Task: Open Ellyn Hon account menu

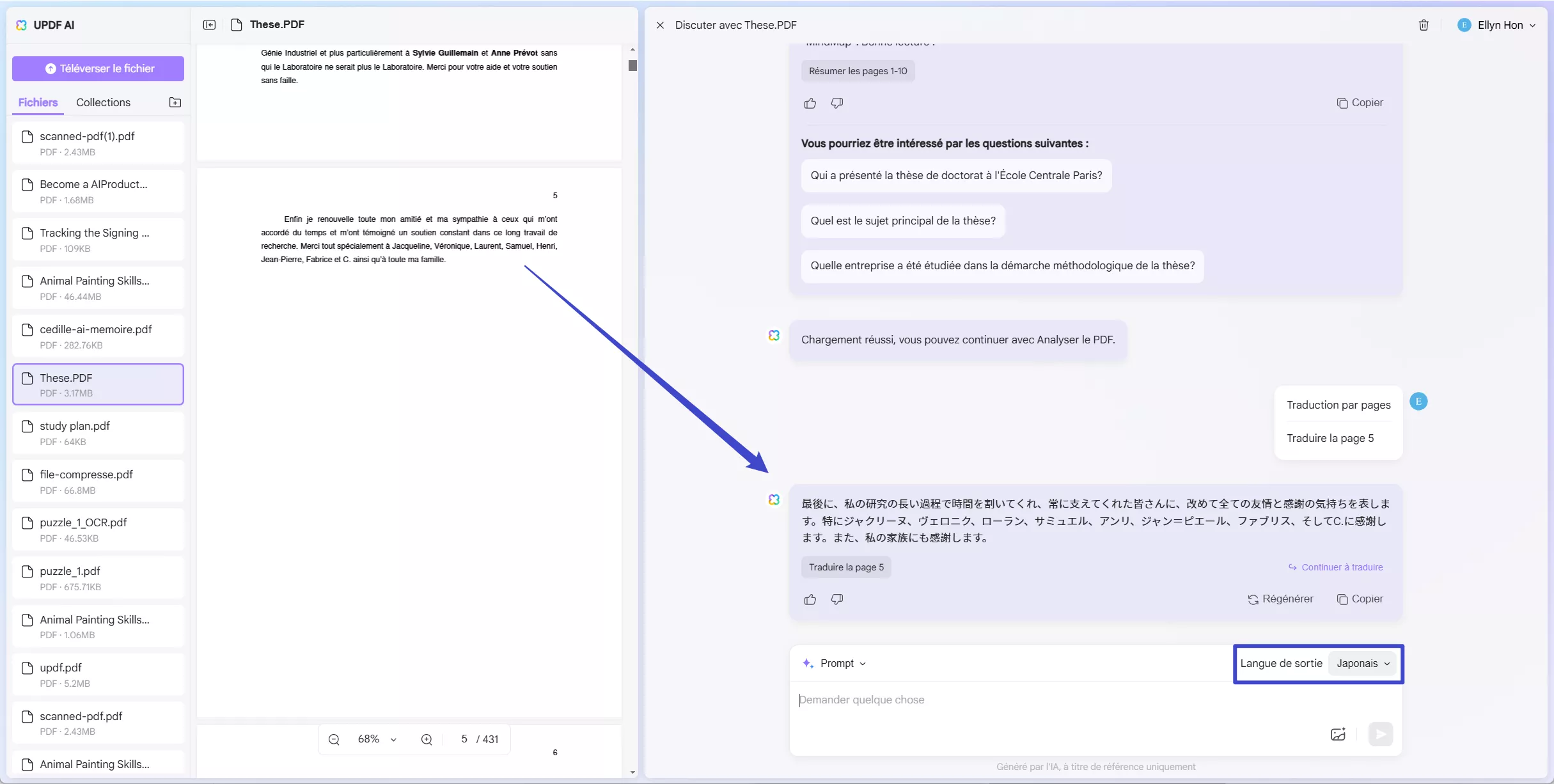Action: tap(1500, 25)
